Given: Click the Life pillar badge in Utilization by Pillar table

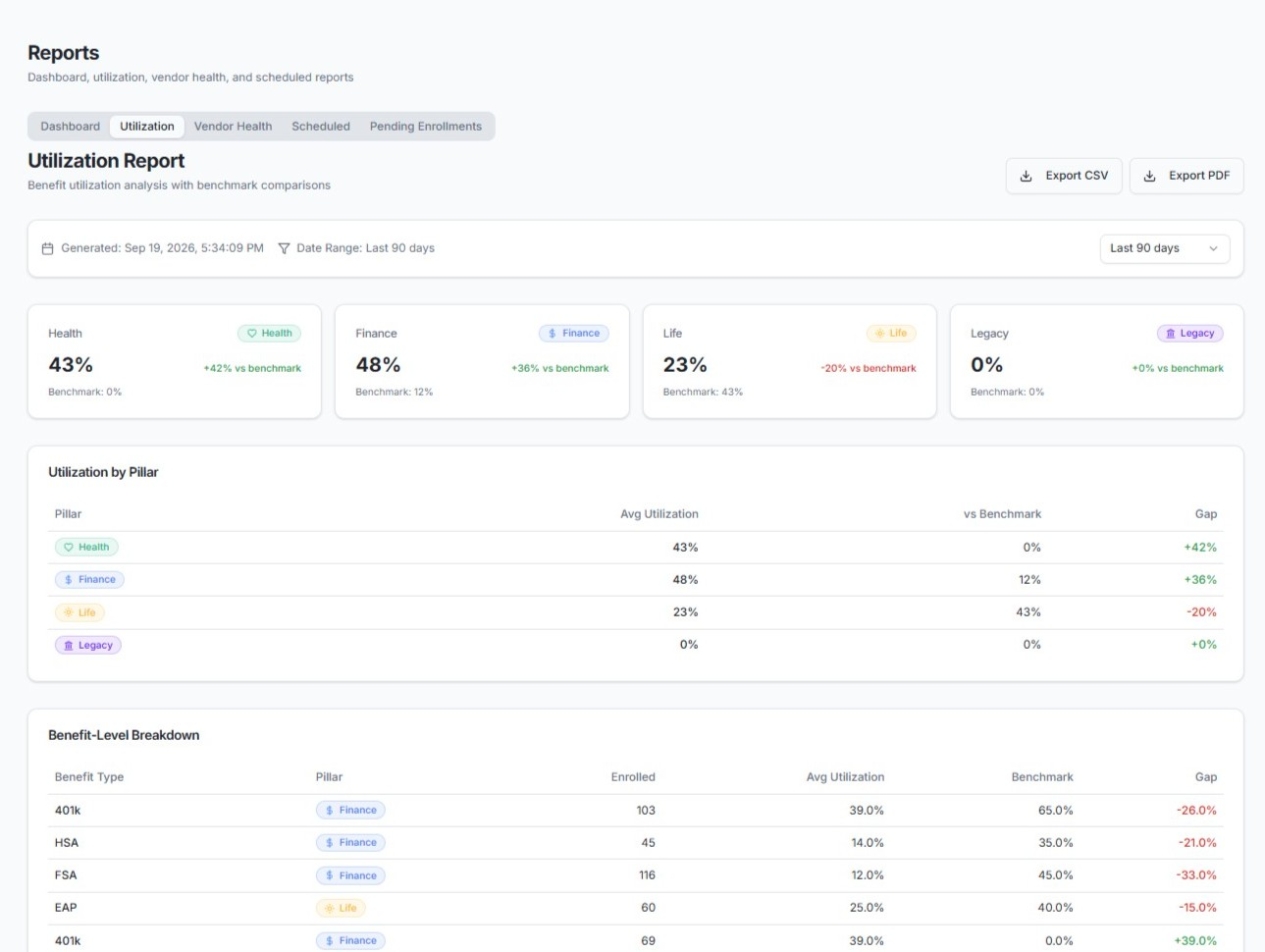Looking at the screenshot, I should (79, 612).
